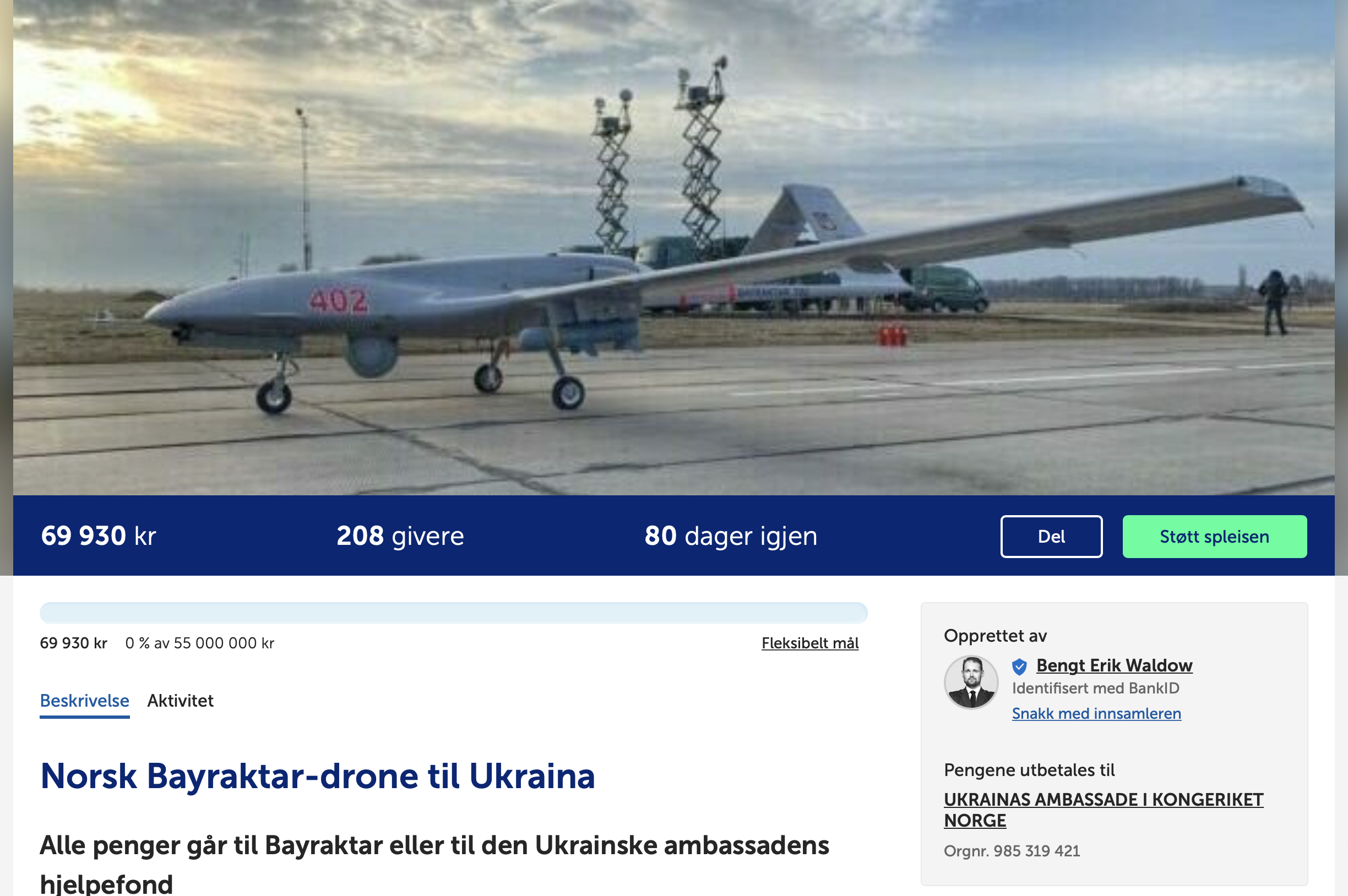Click the 80 dager igjen text
This screenshot has height=896, width=1348.
point(731,537)
